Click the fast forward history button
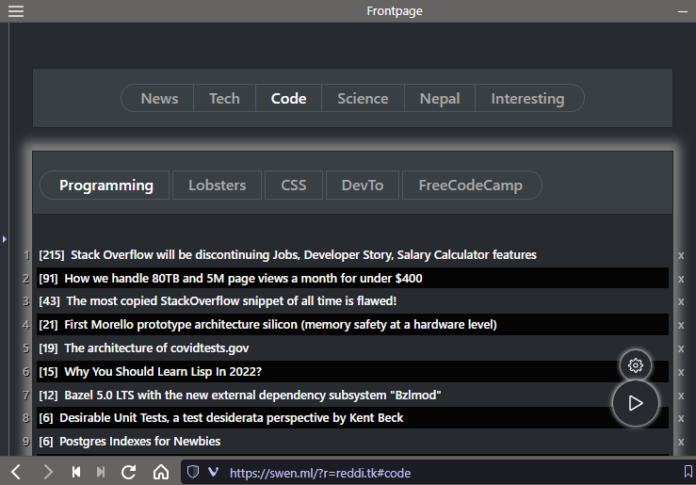The width and height of the screenshot is (696, 485). pyautogui.click(x=101, y=472)
